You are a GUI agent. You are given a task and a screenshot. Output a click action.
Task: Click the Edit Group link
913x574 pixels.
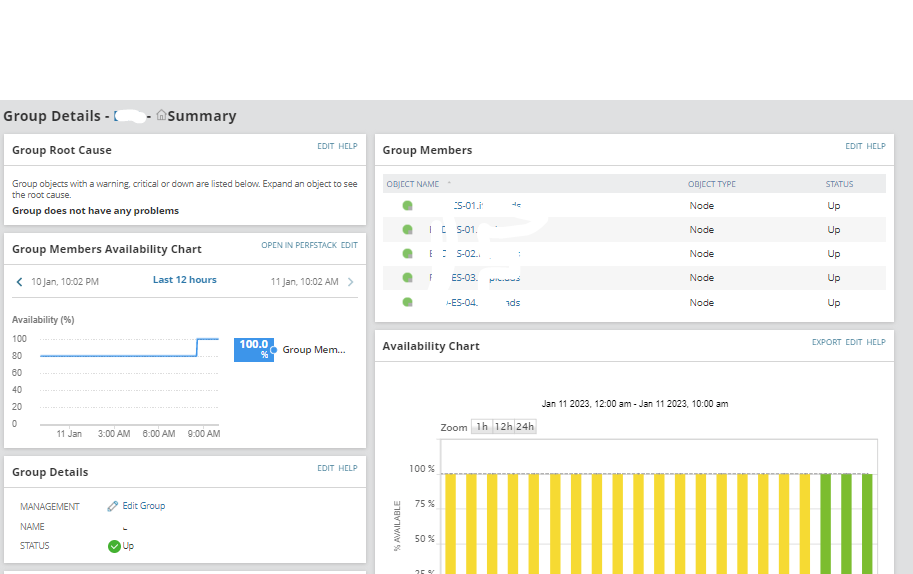pos(143,506)
